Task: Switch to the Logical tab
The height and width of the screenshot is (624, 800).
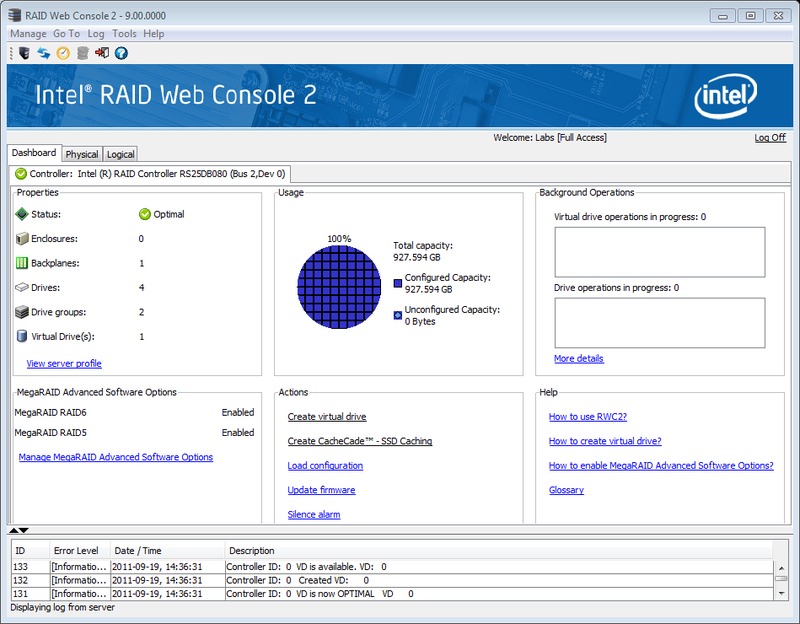Action: click(x=121, y=154)
